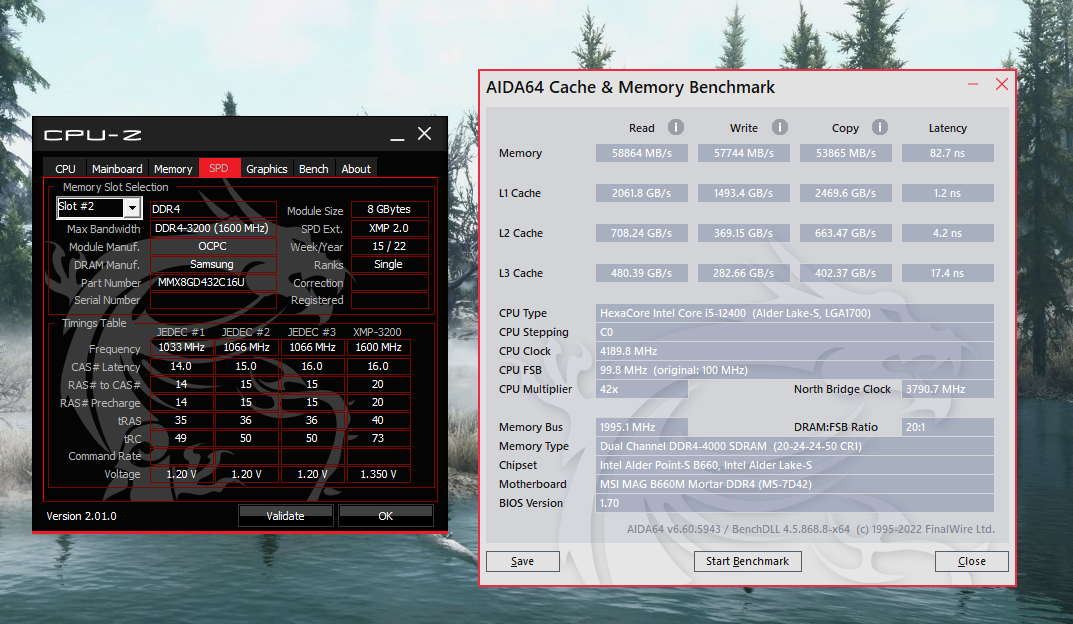Click the L1 Cache Read value 2061.8 GB/s

tap(641, 193)
